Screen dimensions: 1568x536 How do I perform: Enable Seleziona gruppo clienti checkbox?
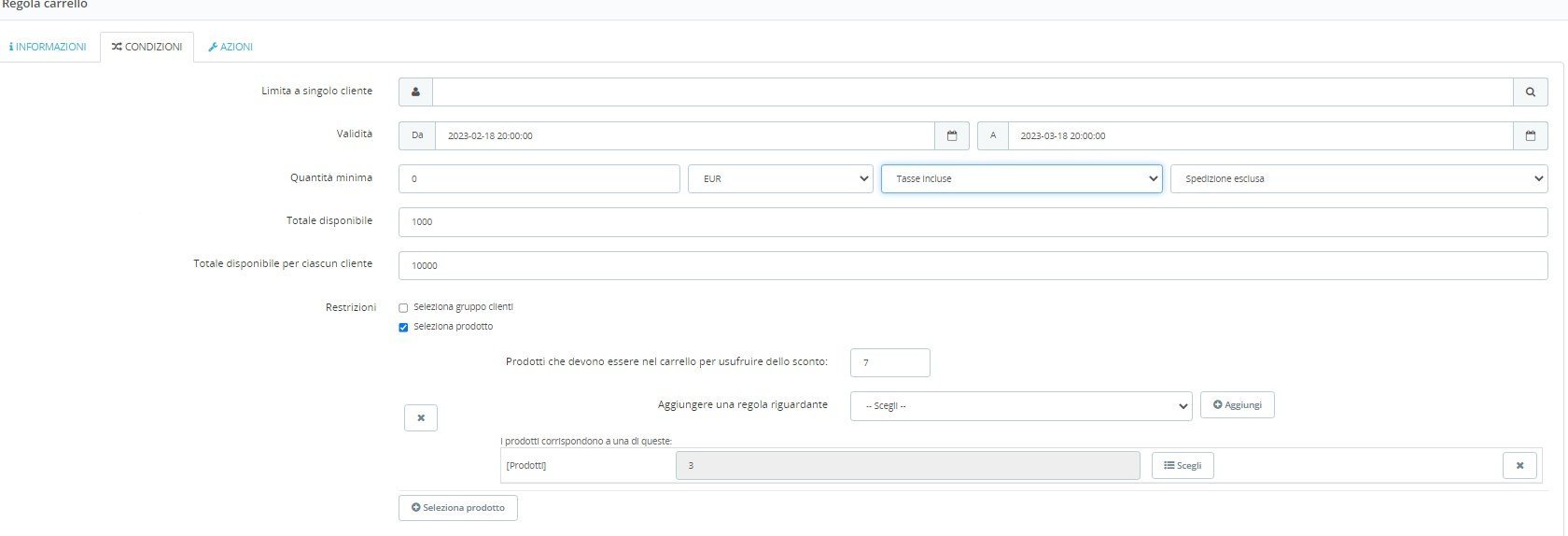[x=403, y=307]
